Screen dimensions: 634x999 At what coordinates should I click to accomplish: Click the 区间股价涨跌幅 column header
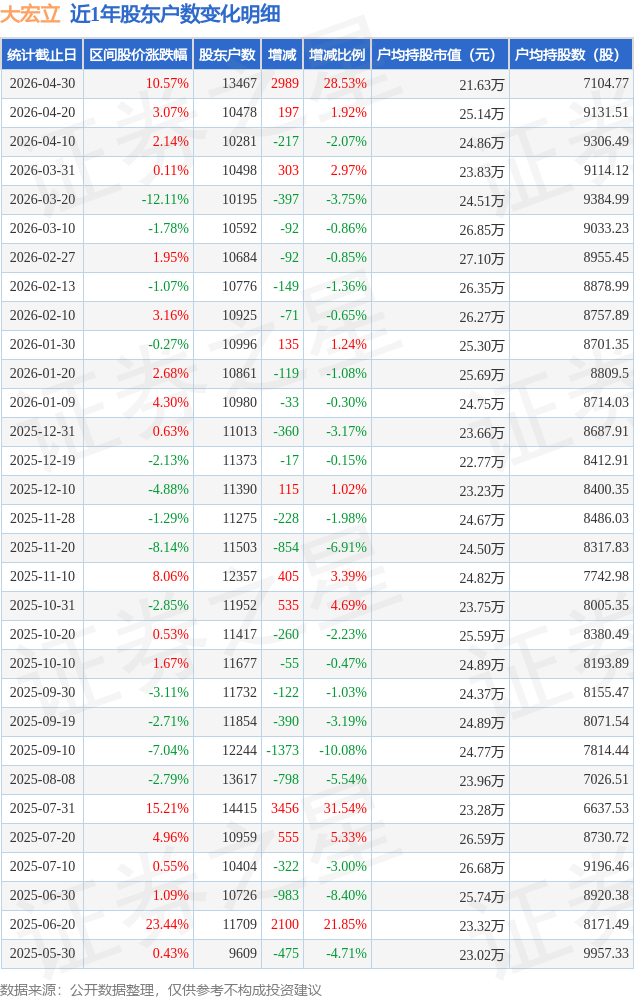tap(138, 55)
